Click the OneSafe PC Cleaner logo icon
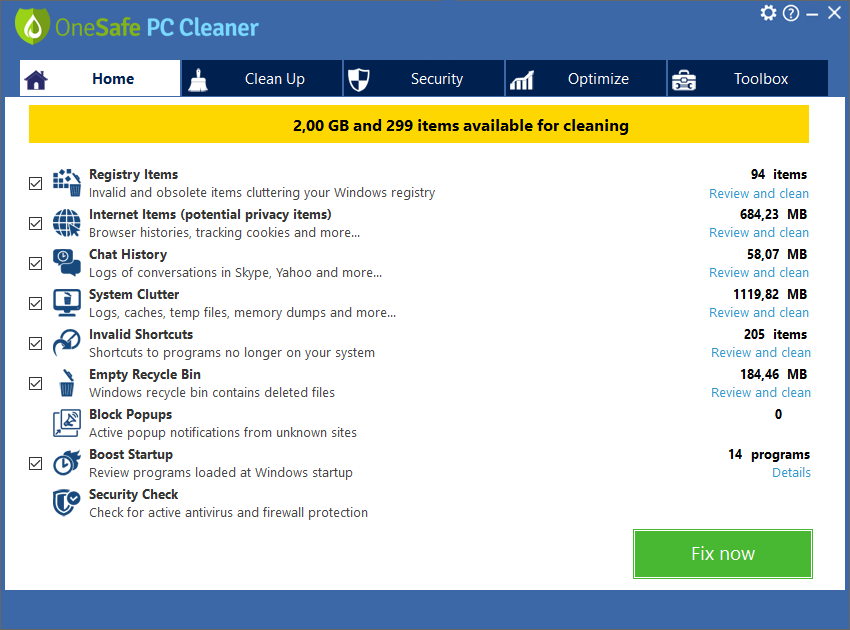 coord(33,26)
